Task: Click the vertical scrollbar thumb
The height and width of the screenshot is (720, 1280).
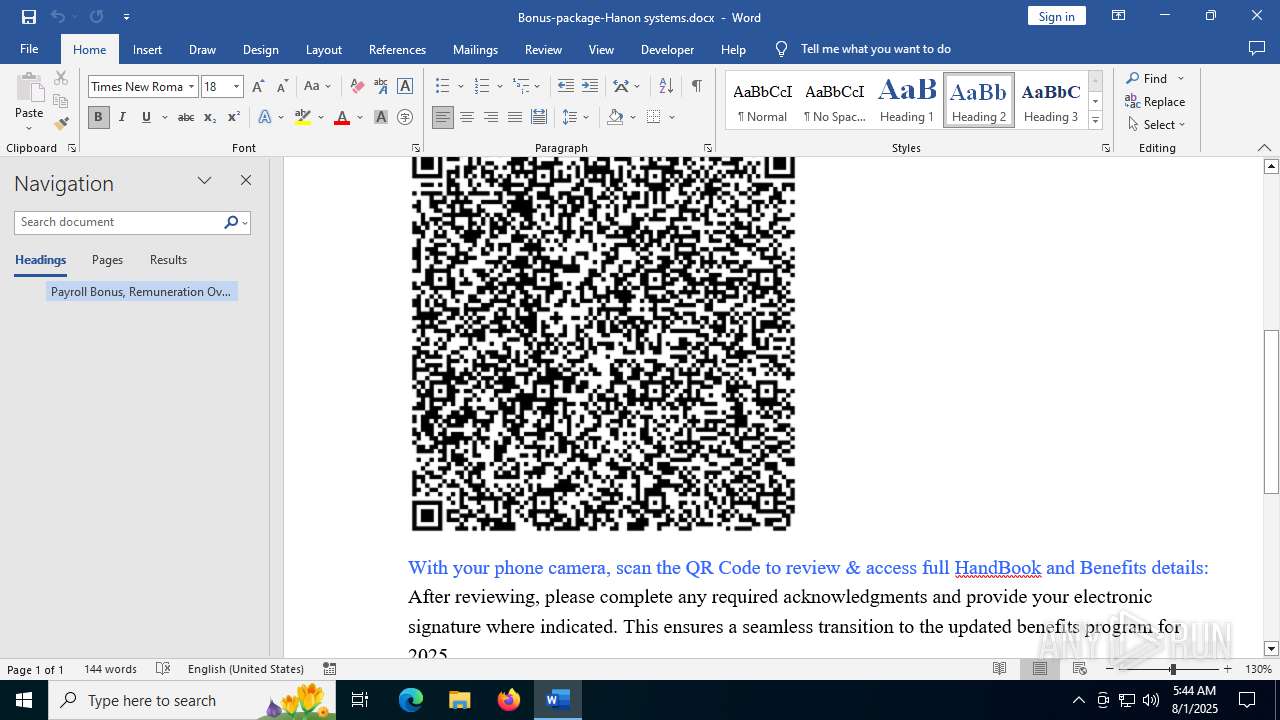Action: coord(1271,411)
